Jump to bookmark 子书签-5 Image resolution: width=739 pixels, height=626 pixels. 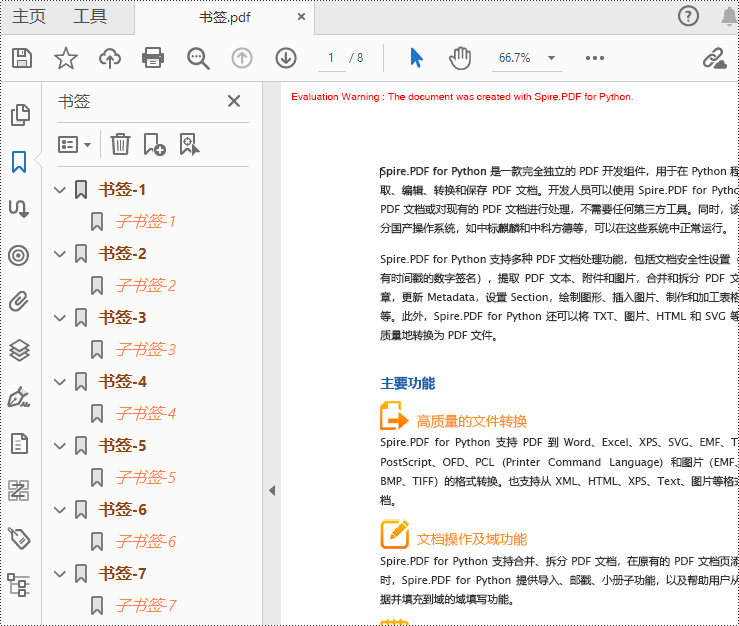(146, 478)
